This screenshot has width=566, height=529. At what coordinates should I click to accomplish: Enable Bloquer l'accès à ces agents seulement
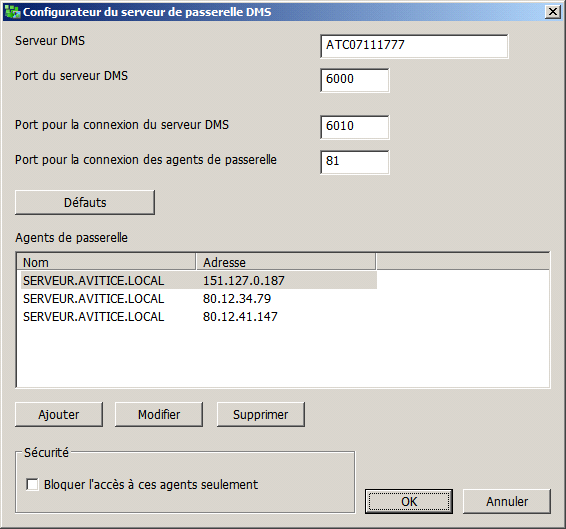32,484
